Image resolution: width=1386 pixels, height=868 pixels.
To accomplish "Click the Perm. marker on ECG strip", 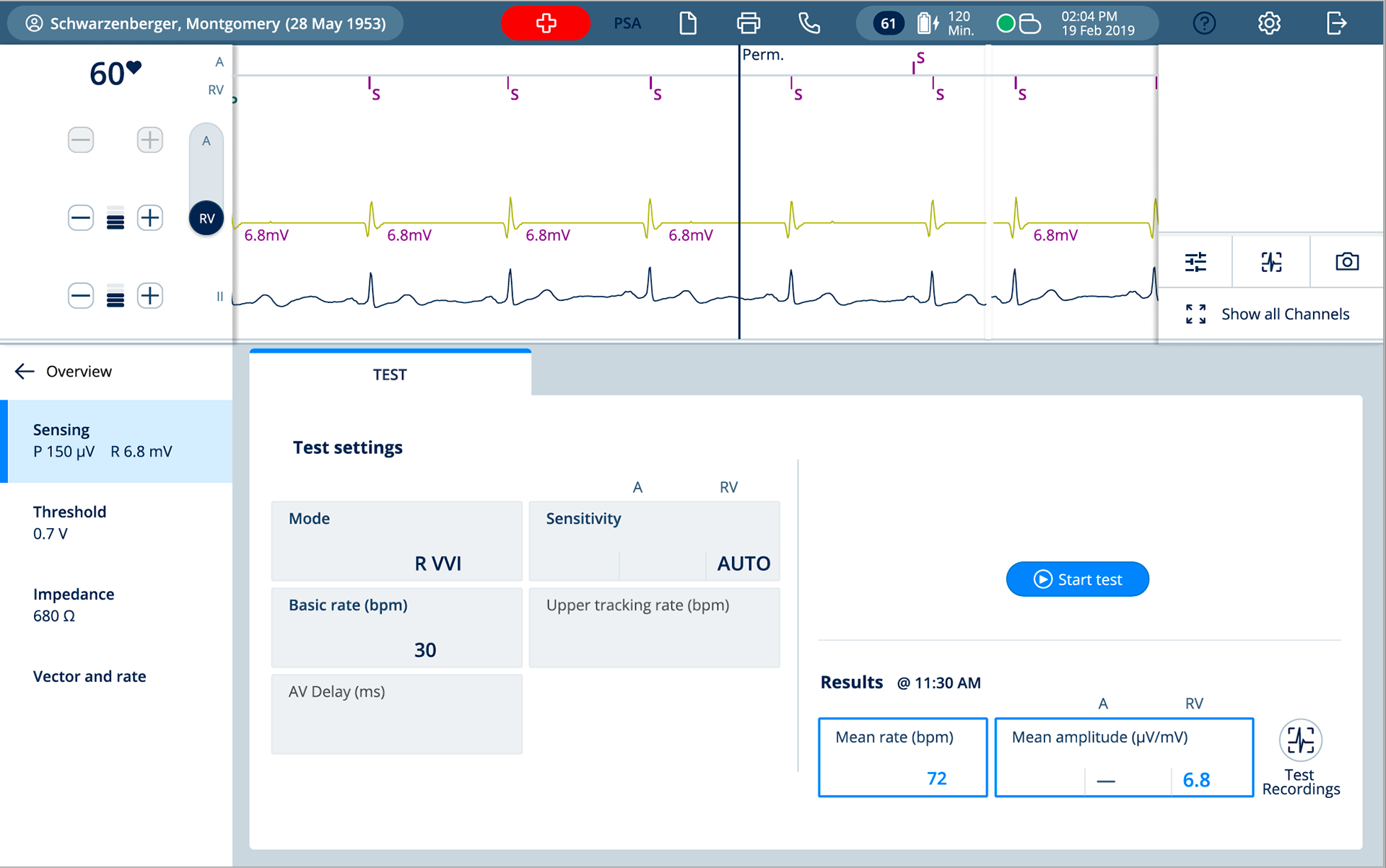I will pos(763,55).
